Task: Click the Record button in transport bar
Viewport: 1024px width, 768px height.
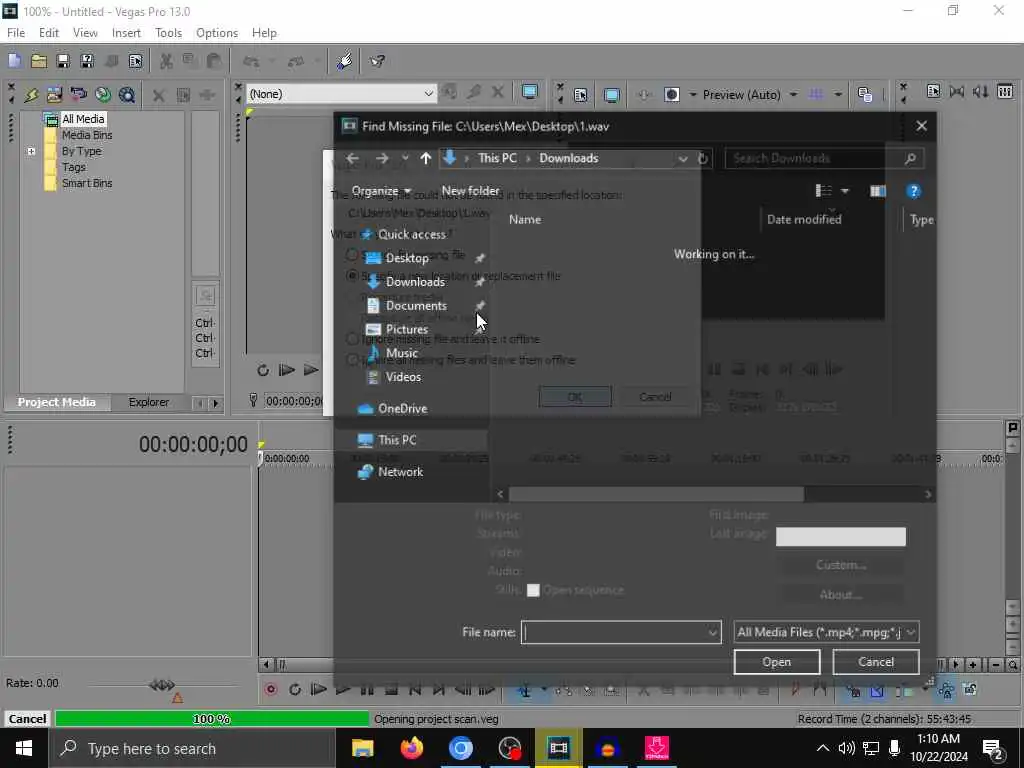Action: coord(270,690)
